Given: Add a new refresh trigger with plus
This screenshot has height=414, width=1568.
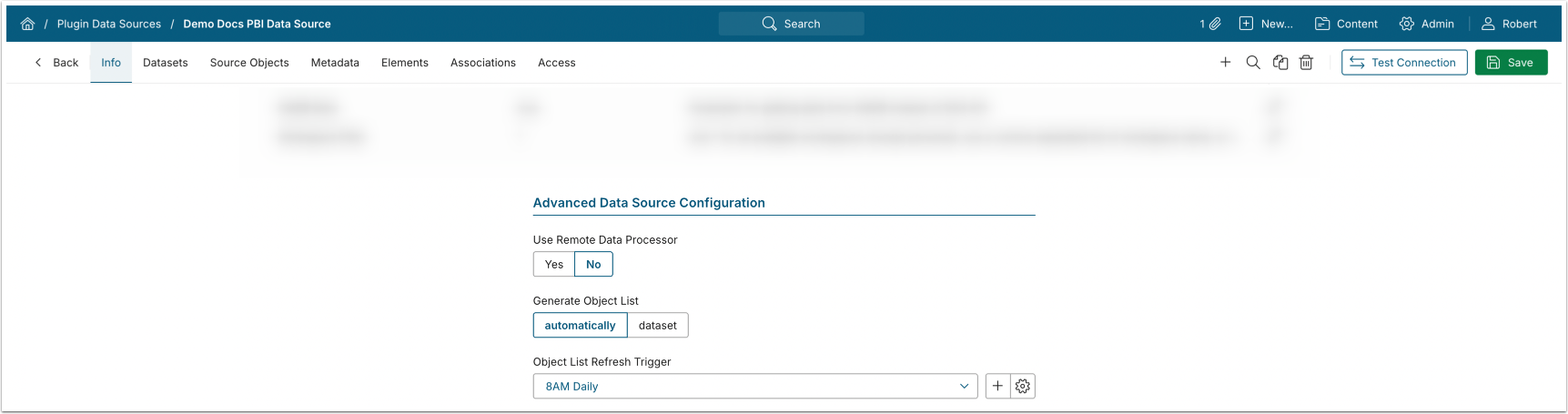Looking at the screenshot, I should click(997, 387).
